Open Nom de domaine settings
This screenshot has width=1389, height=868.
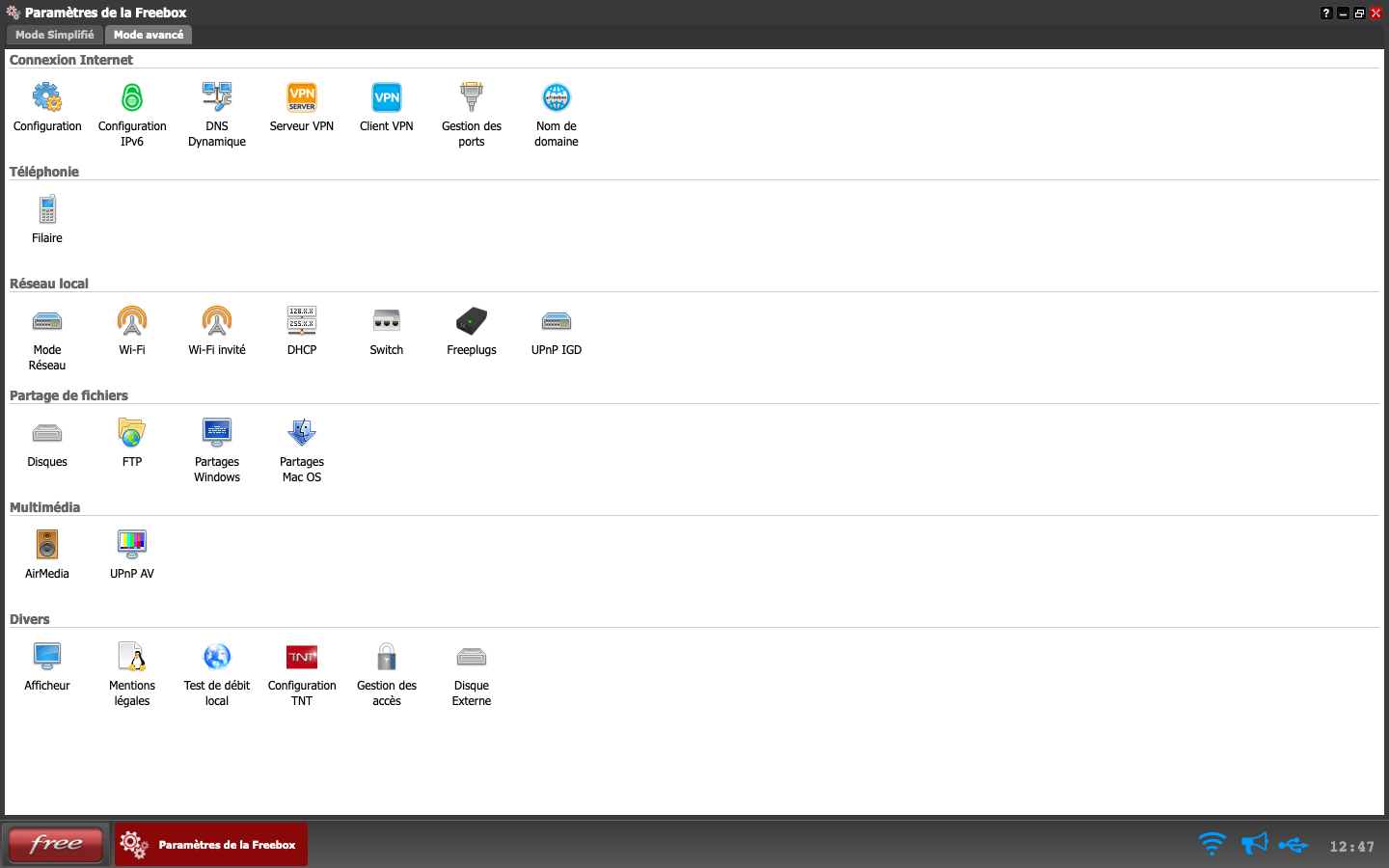coord(557,114)
